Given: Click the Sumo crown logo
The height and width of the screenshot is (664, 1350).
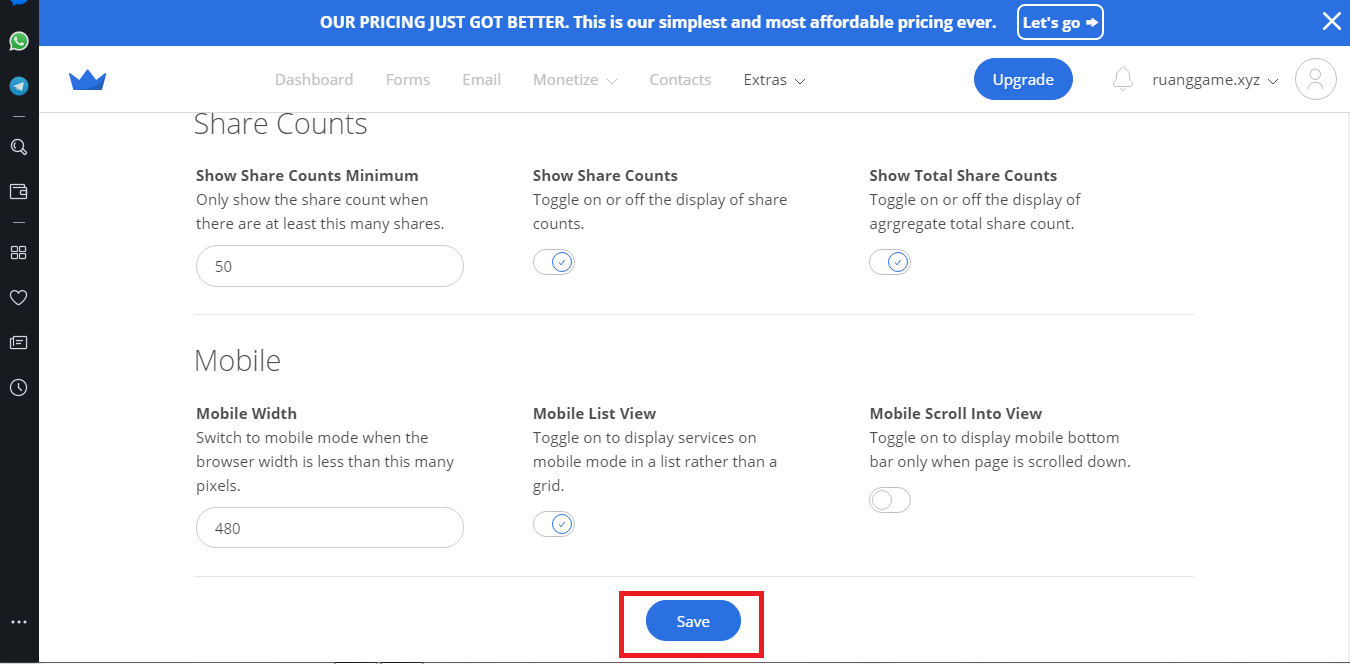Looking at the screenshot, I should point(88,80).
